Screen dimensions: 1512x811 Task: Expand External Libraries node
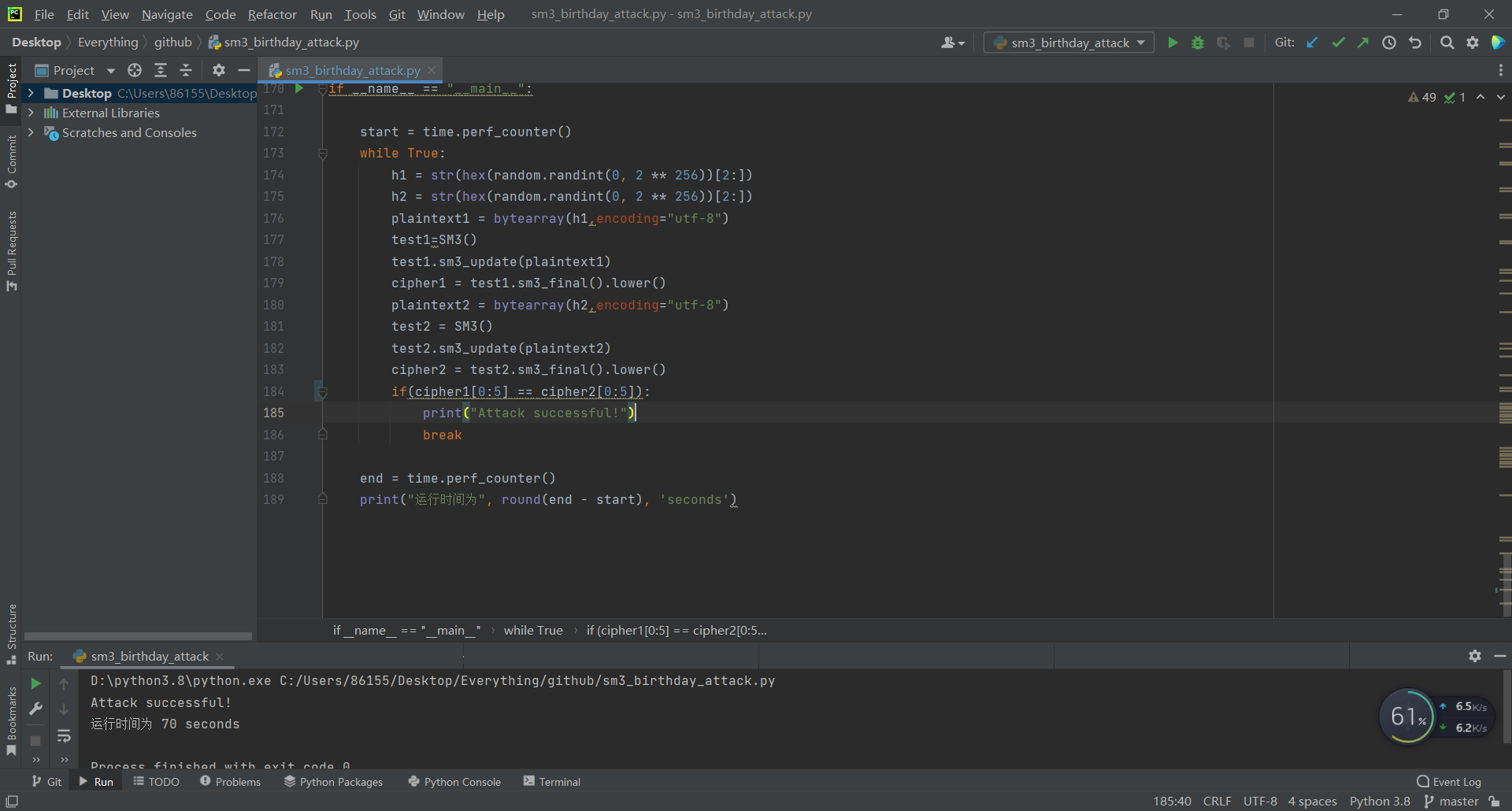31,113
